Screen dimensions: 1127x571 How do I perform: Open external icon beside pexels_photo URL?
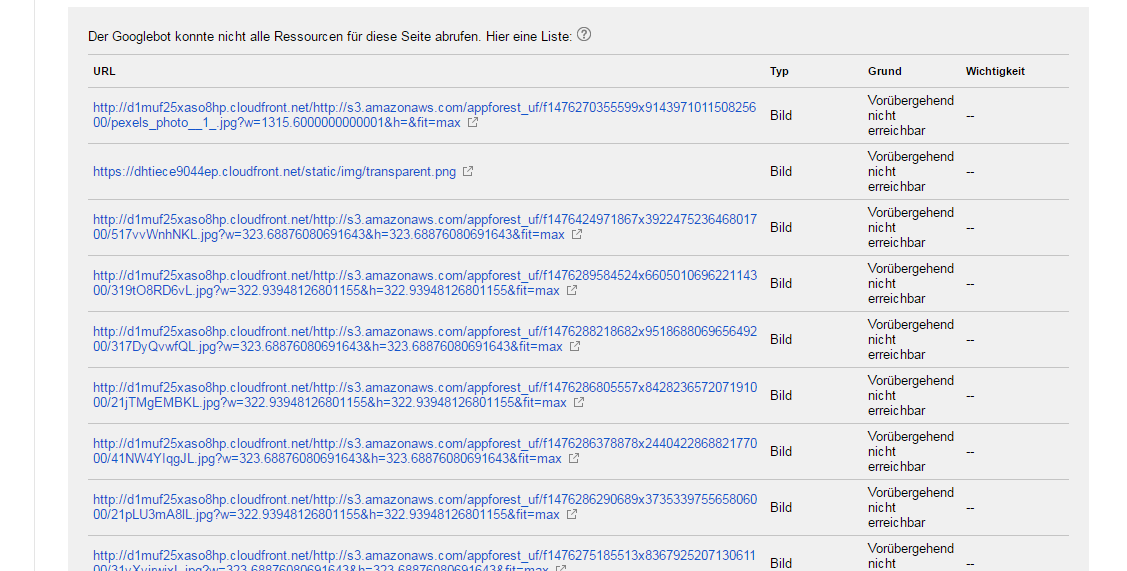point(473,122)
